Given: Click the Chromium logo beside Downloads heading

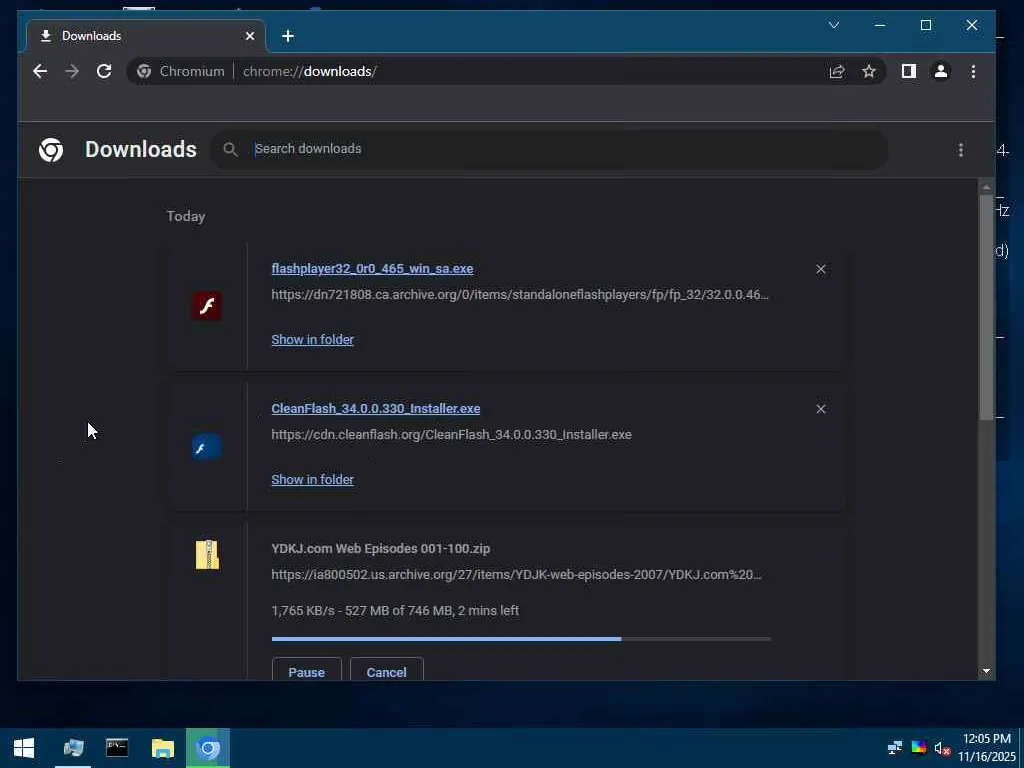Looking at the screenshot, I should 51,150.
